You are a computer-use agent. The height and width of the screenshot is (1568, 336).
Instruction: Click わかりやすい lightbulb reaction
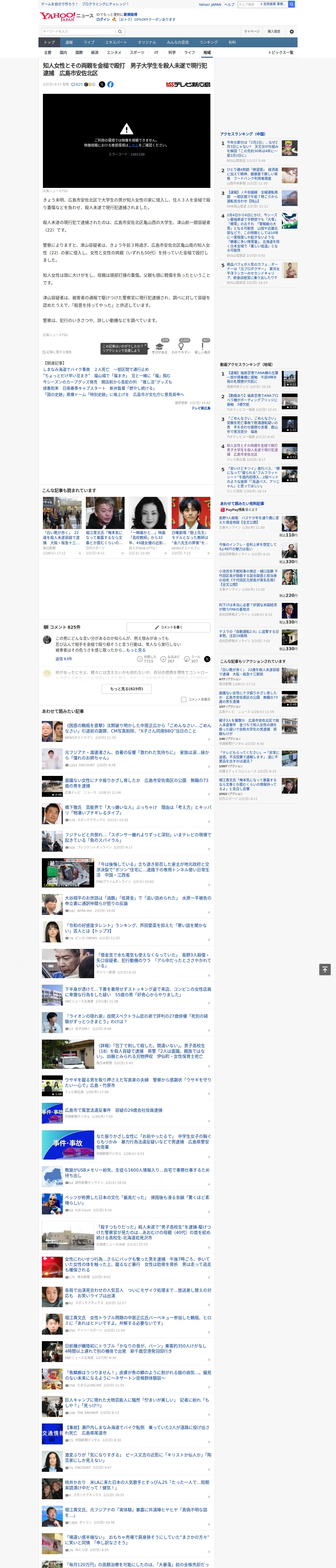coord(181,346)
